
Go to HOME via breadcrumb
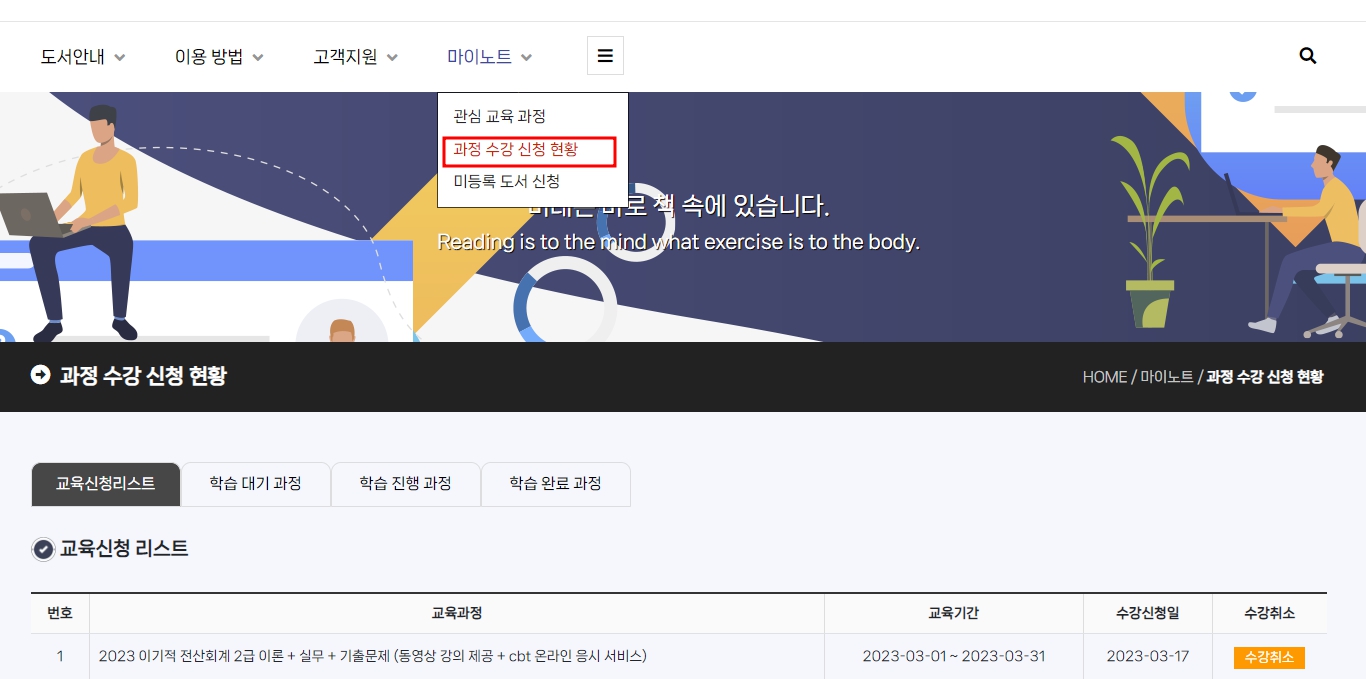click(1104, 377)
